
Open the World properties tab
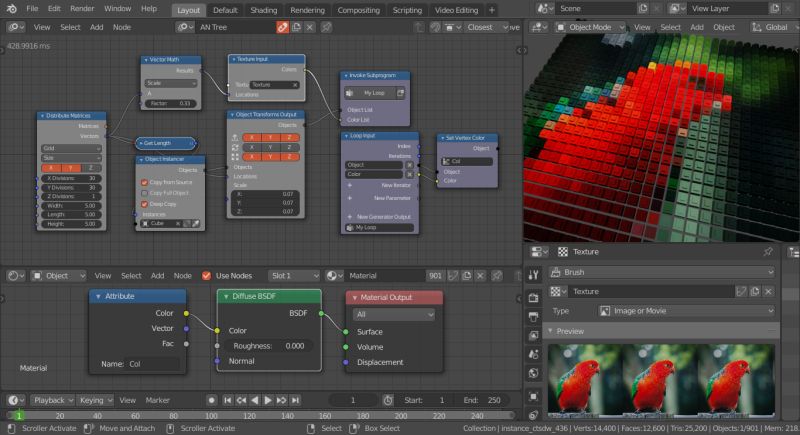[x=534, y=373]
